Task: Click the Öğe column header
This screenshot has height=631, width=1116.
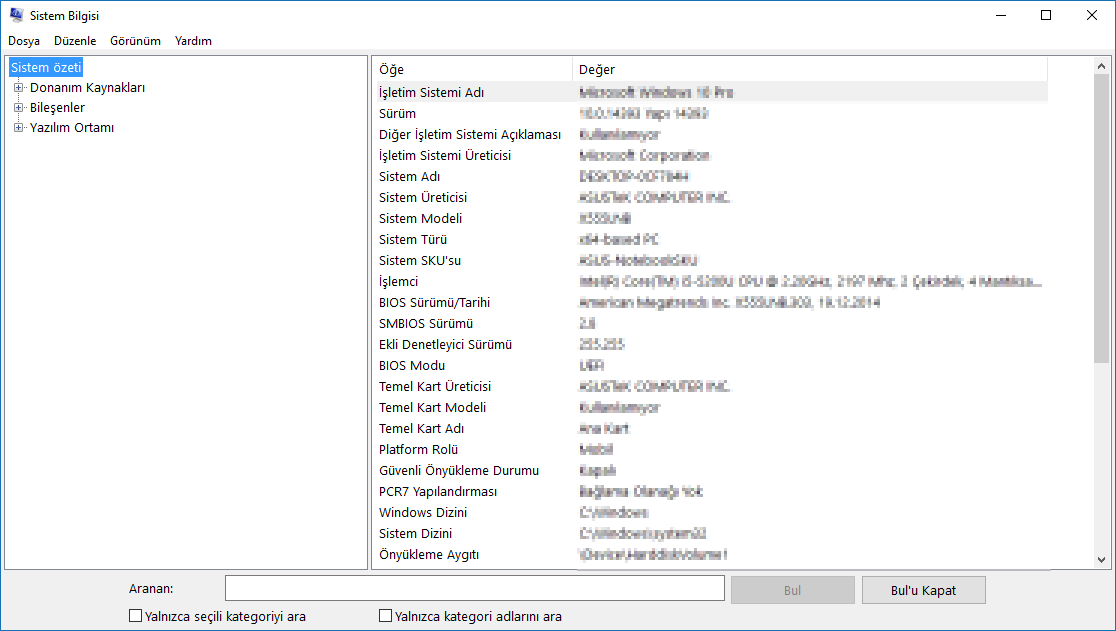Action: tap(473, 69)
